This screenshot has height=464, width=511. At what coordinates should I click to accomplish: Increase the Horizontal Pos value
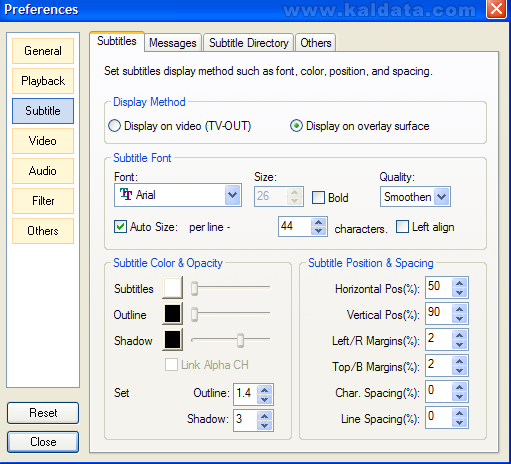pyautogui.click(x=460, y=283)
